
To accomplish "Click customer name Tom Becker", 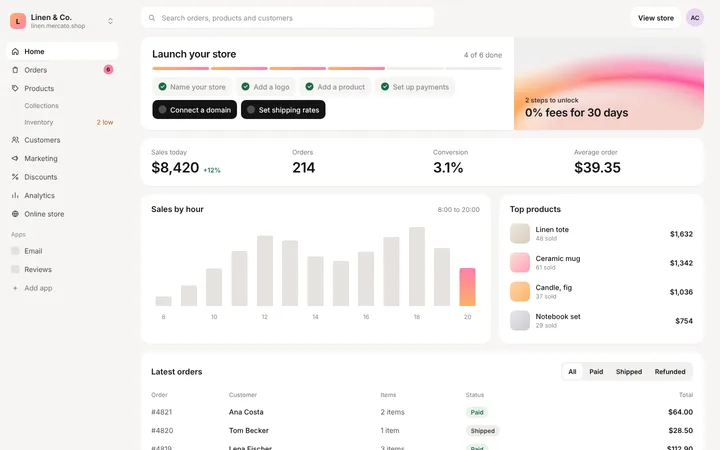I will pyautogui.click(x=249, y=430).
